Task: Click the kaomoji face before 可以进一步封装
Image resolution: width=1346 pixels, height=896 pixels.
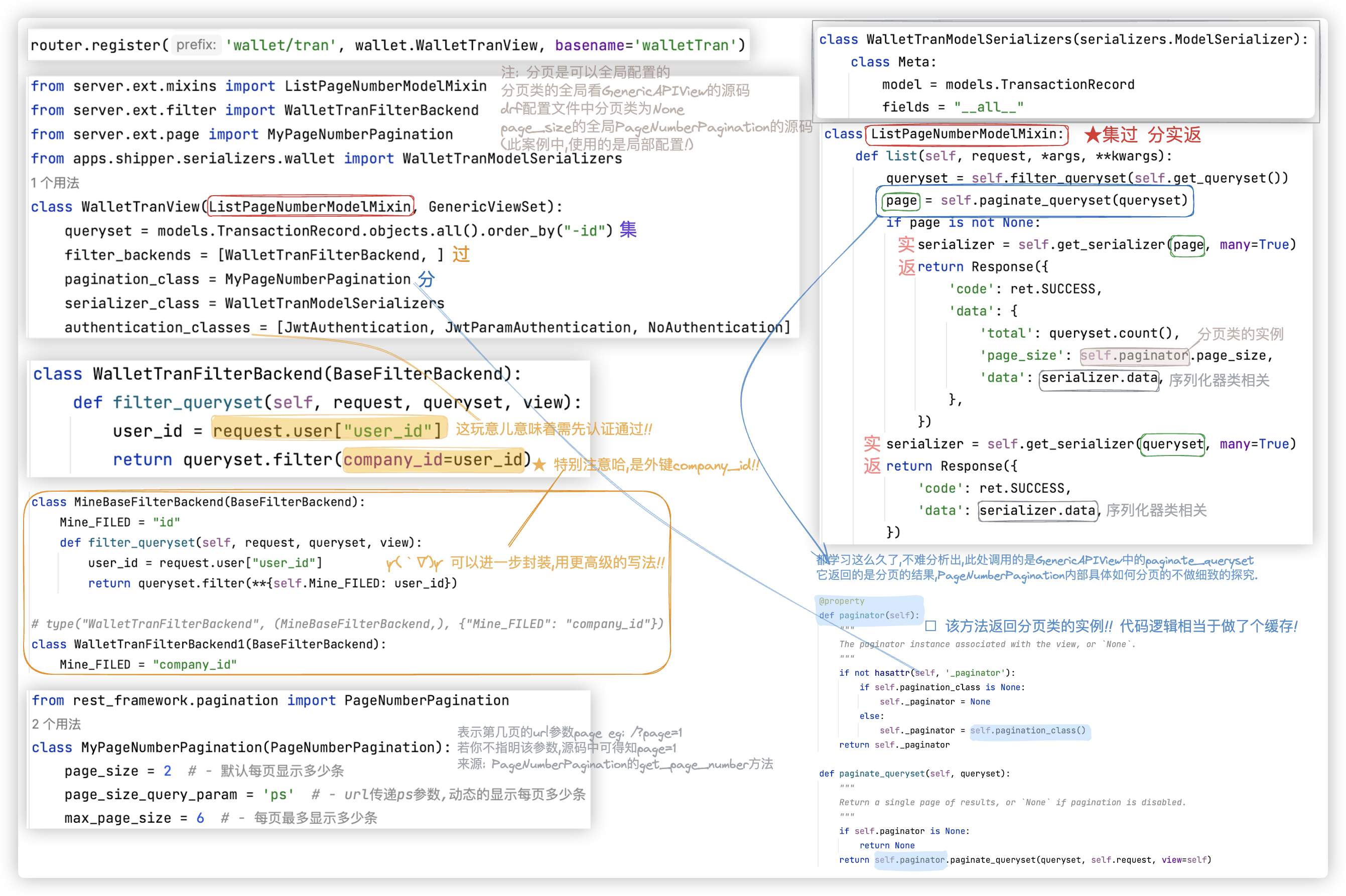Action: click(415, 563)
